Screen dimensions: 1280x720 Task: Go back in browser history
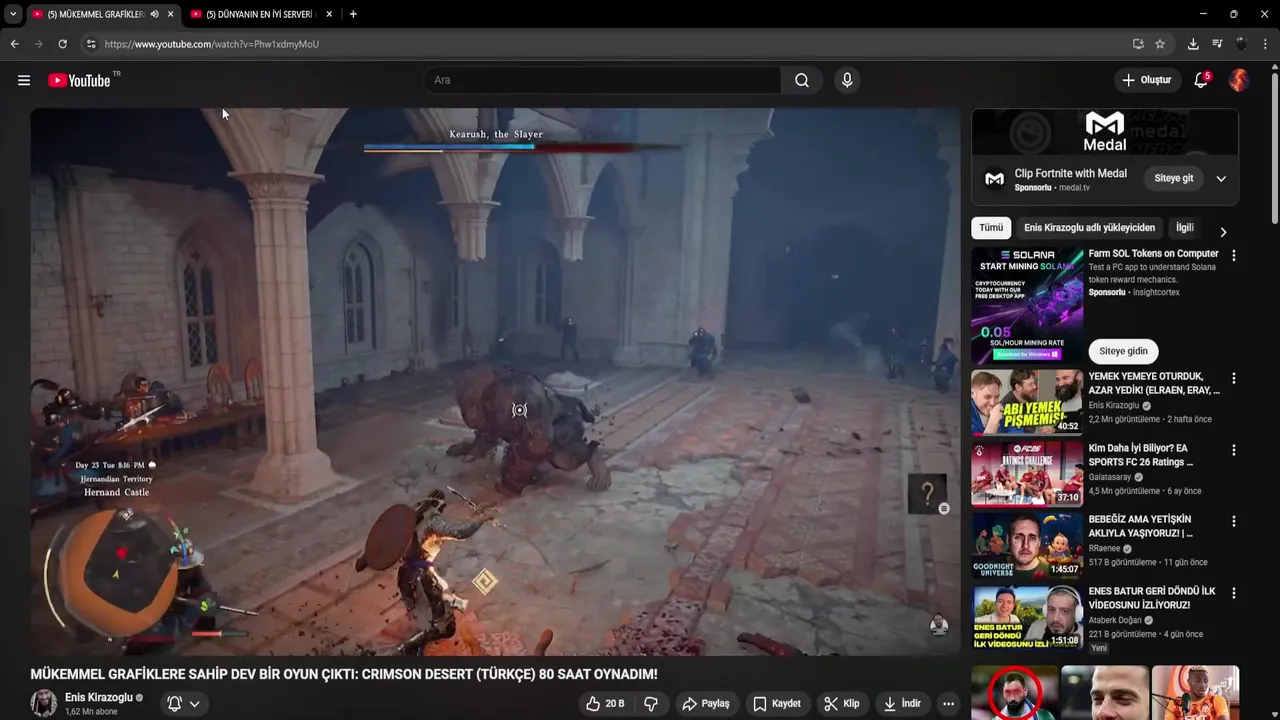point(14,44)
